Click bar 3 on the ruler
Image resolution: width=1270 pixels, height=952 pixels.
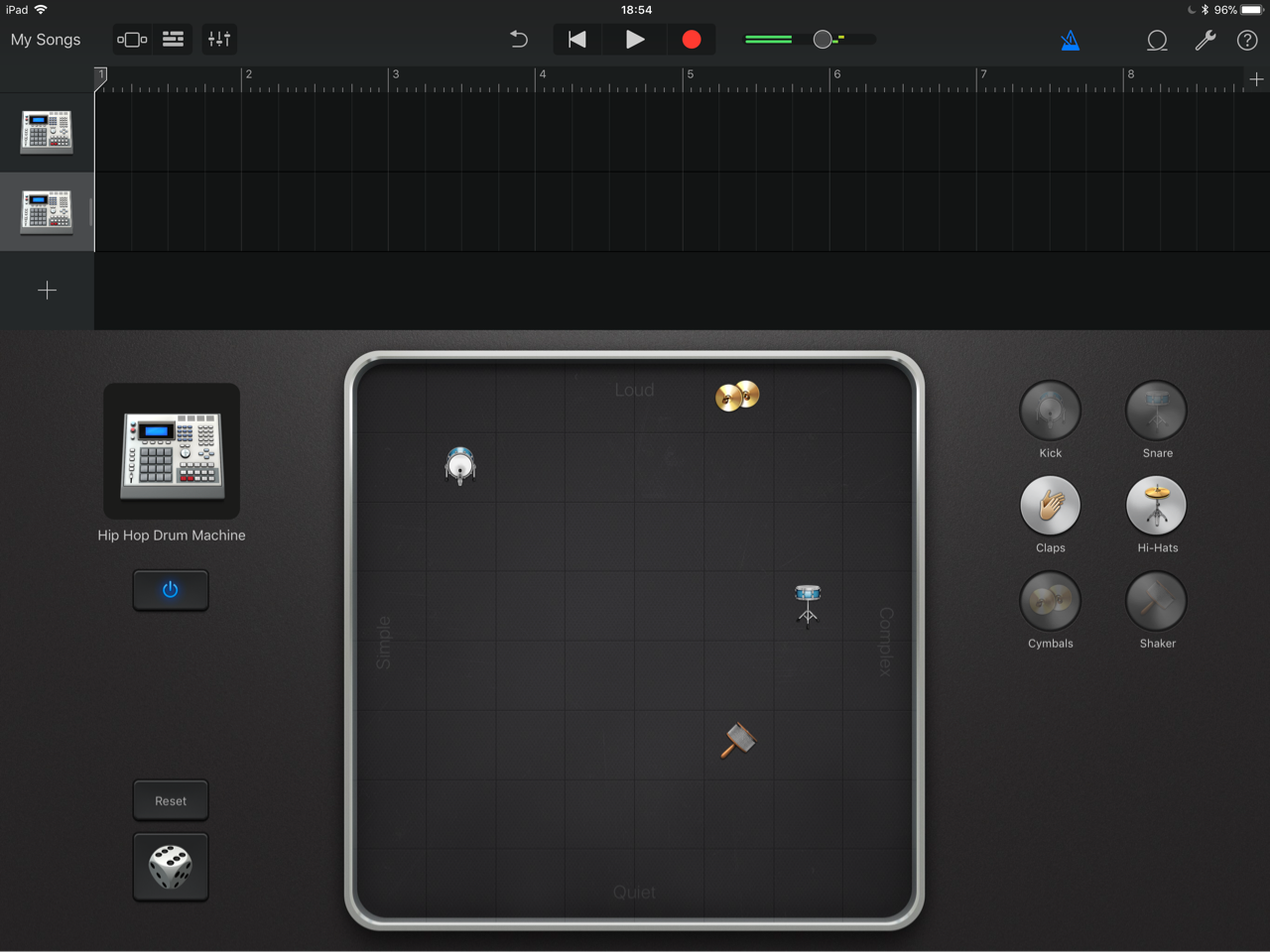[396, 74]
